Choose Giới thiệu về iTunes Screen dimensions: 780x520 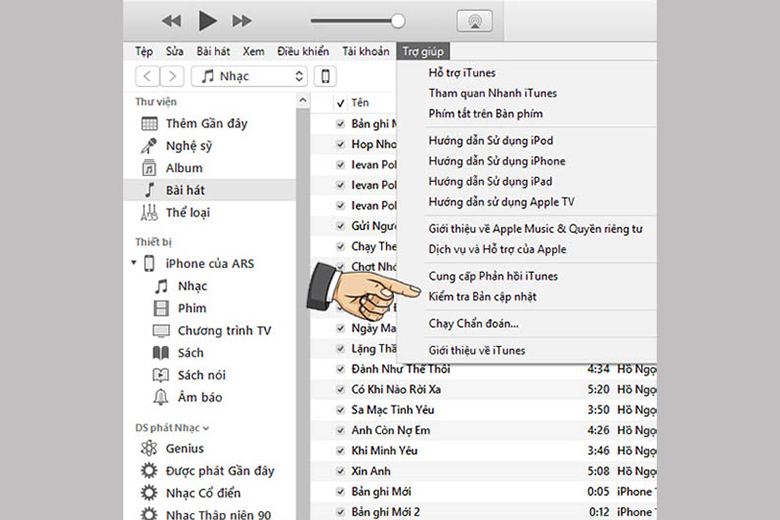pyautogui.click(x=477, y=350)
